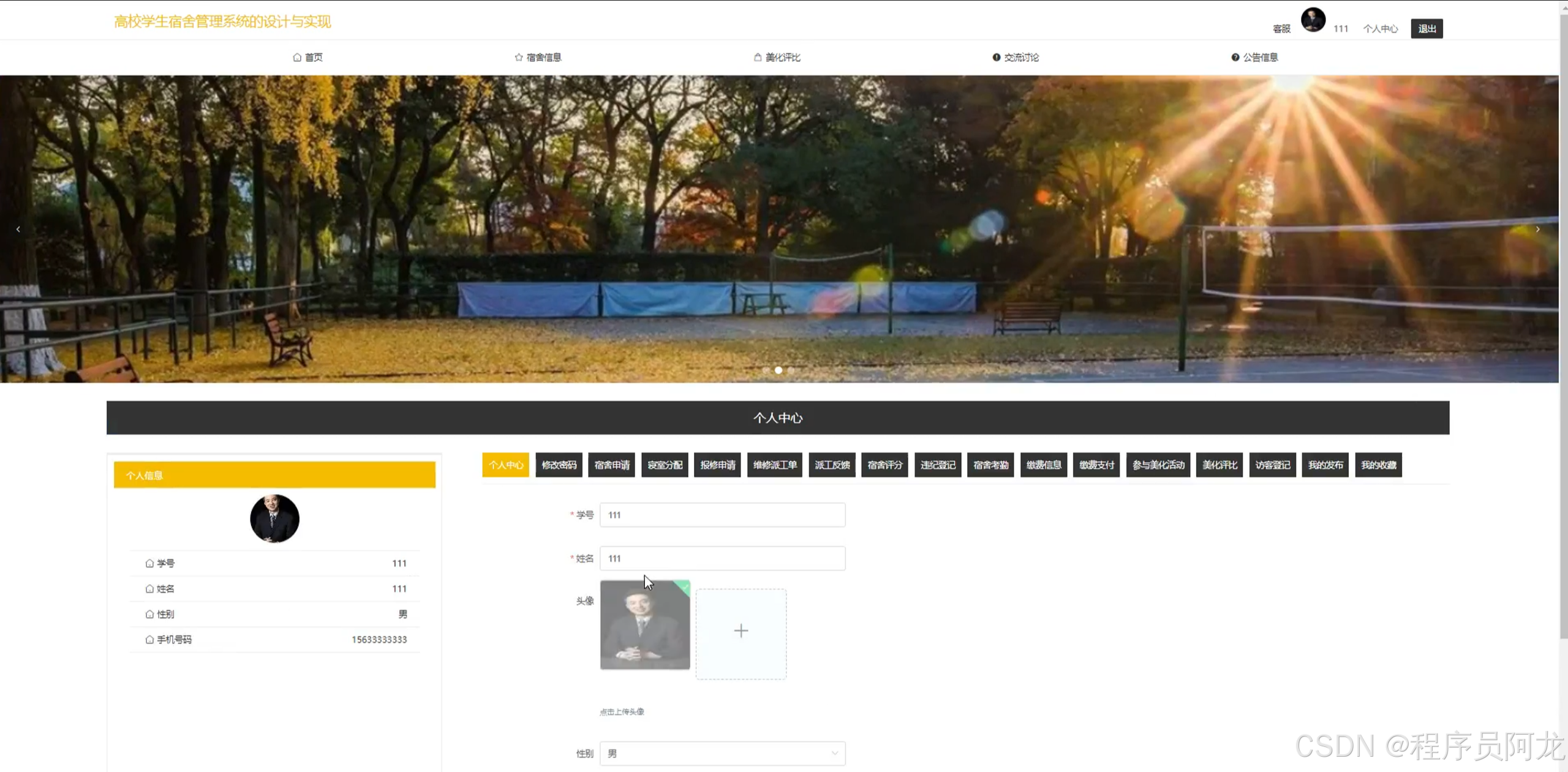Open the 报修申请 tab
Viewport: 1568px width, 772px height.
(717, 465)
